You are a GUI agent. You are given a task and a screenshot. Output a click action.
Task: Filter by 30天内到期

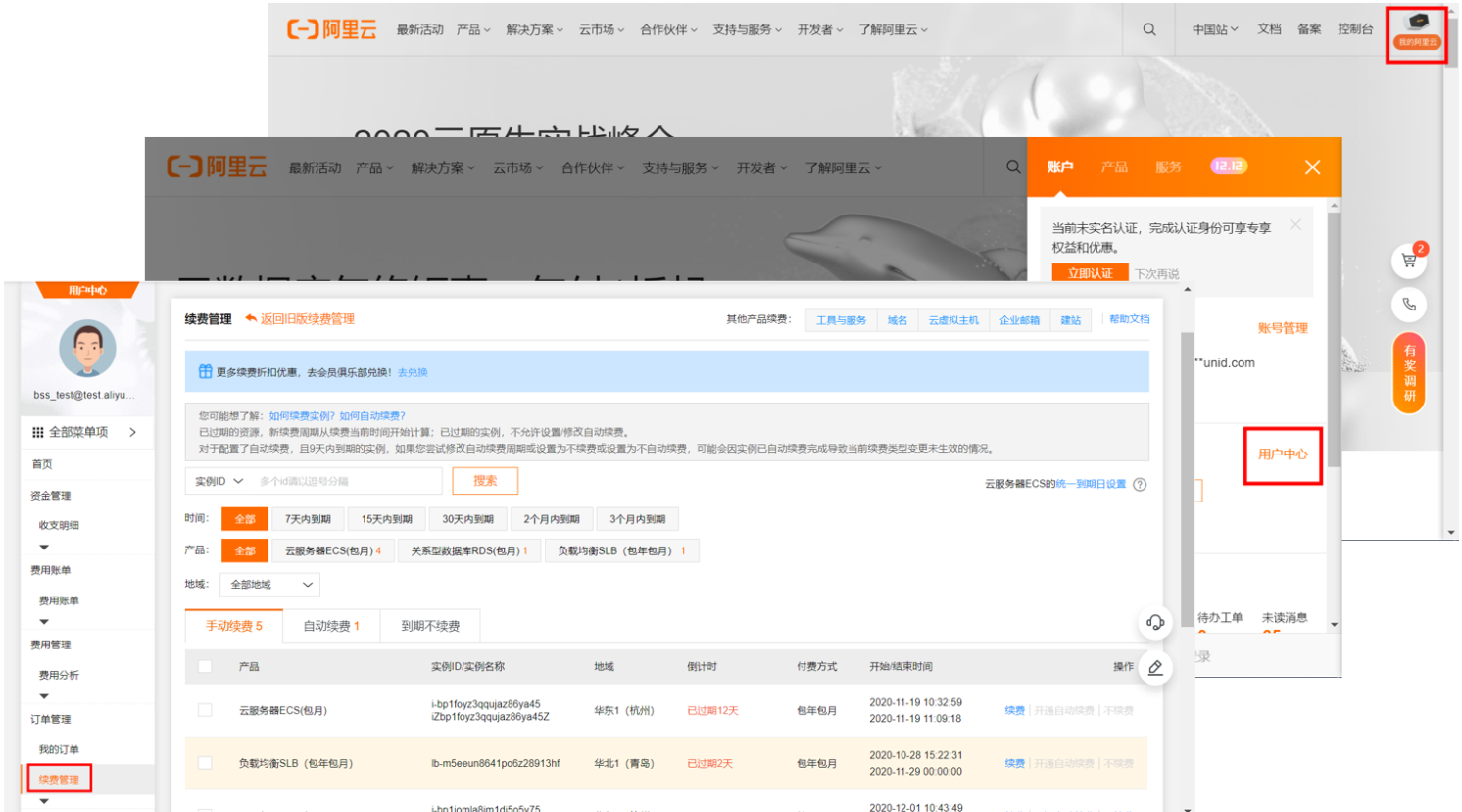pos(467,519)
